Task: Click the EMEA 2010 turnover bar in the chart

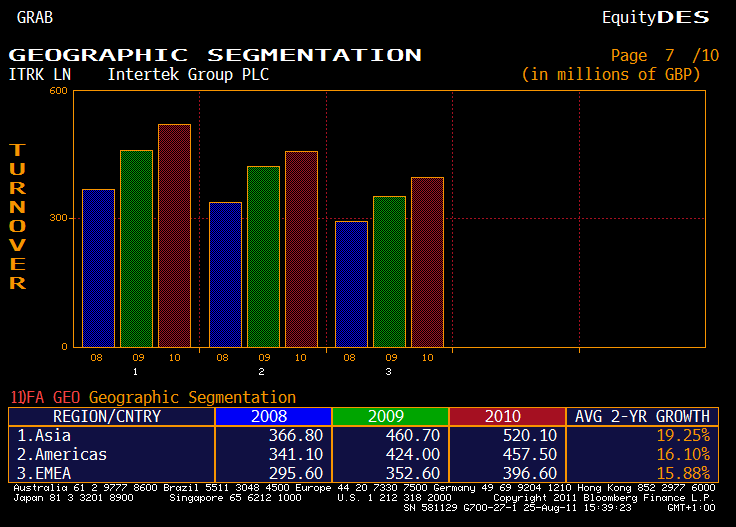Action: 427,262
